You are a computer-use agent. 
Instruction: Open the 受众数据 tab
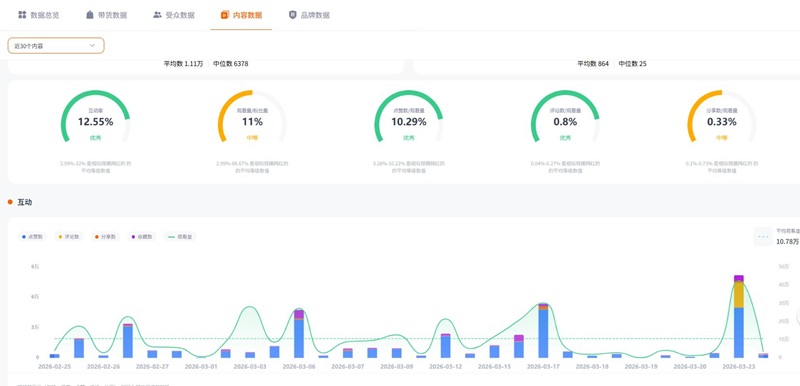click(x=174, y=15)
